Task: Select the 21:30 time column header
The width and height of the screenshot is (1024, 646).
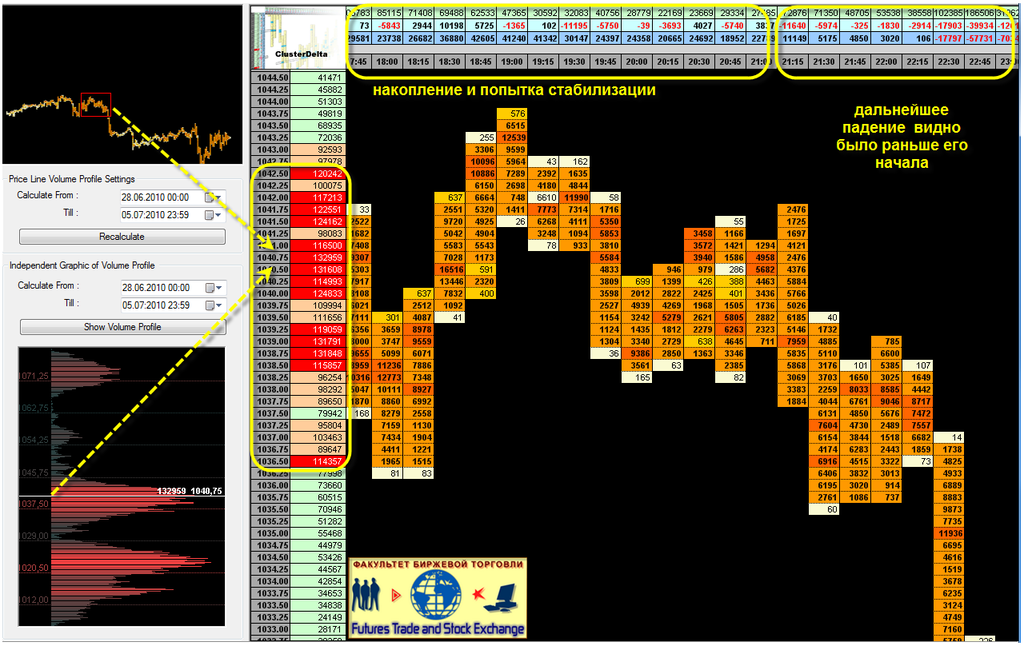Action: (824, 62)
